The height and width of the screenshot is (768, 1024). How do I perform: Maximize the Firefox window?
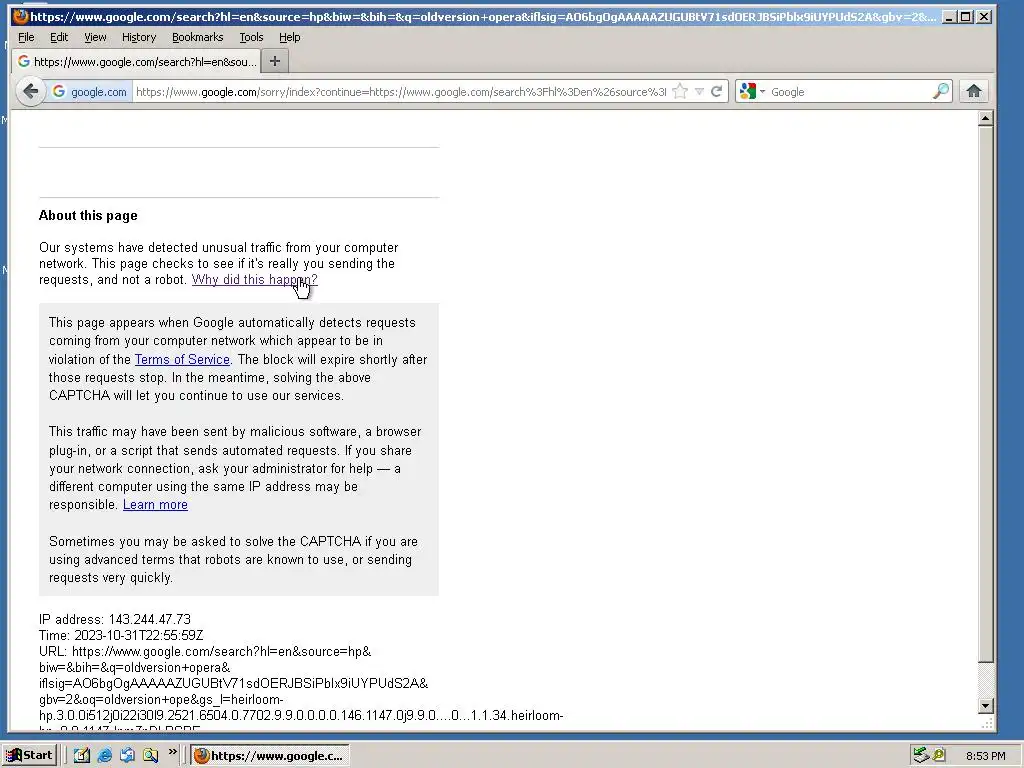(x=965, y=16)
